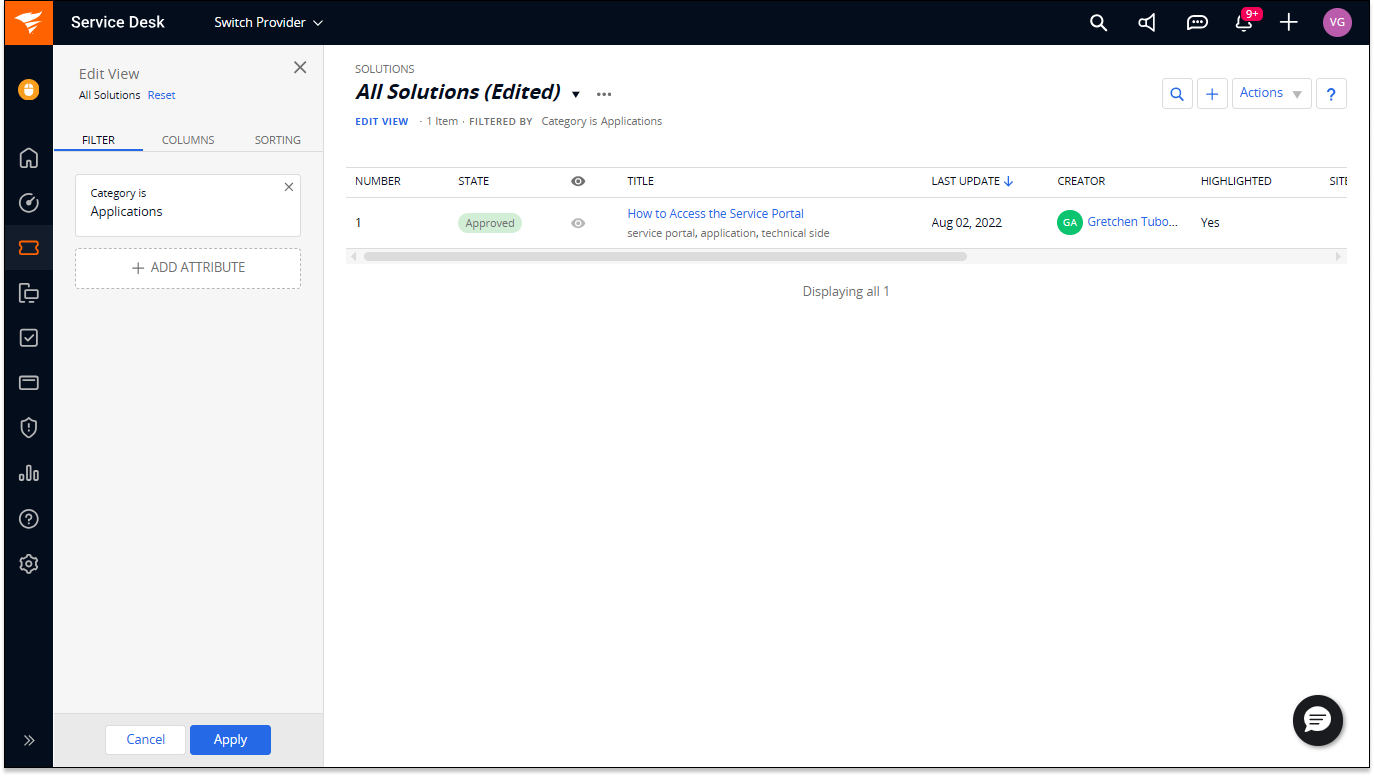Click the eye column header icon

point(578,181)
